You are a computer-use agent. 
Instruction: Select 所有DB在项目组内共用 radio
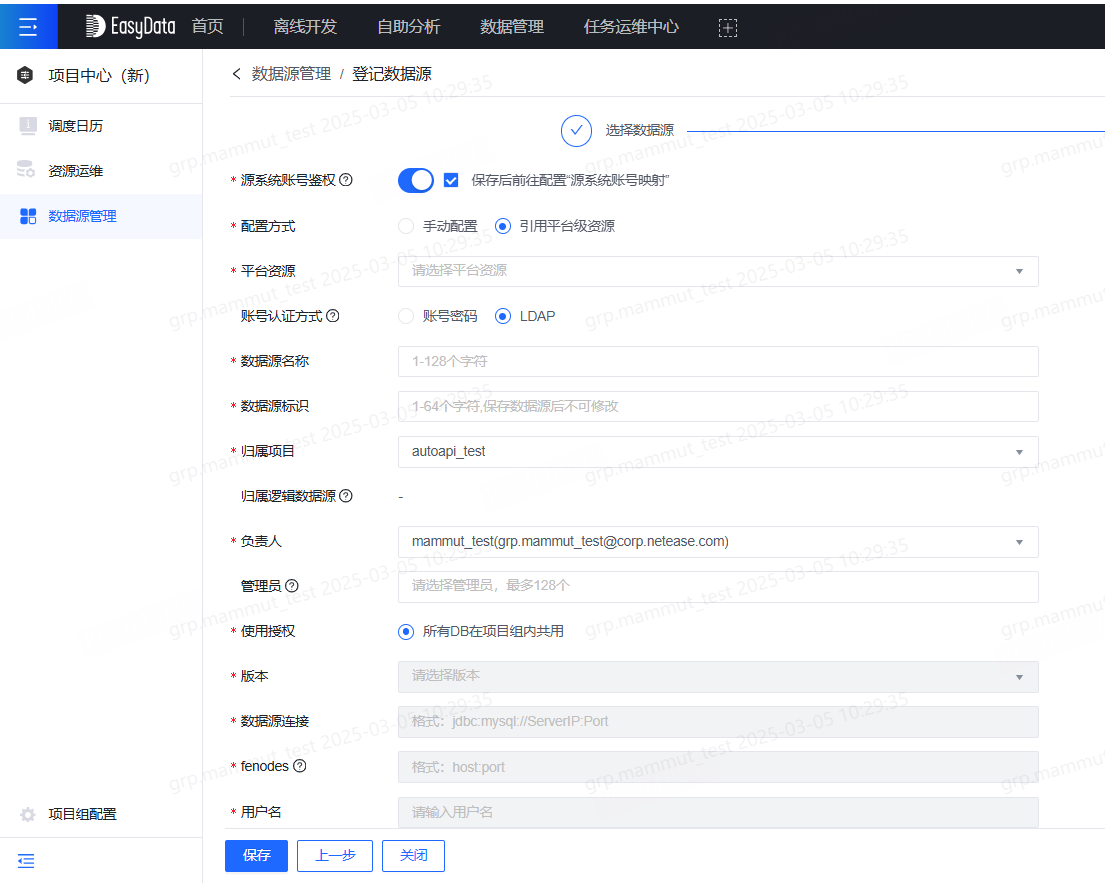point(406,631)
